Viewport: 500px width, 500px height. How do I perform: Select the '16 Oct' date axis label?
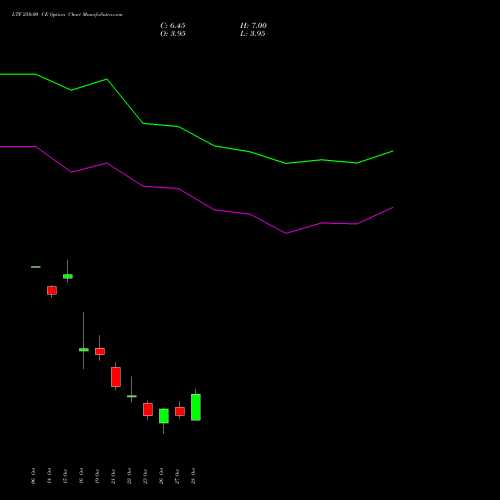tap(81, 476)
